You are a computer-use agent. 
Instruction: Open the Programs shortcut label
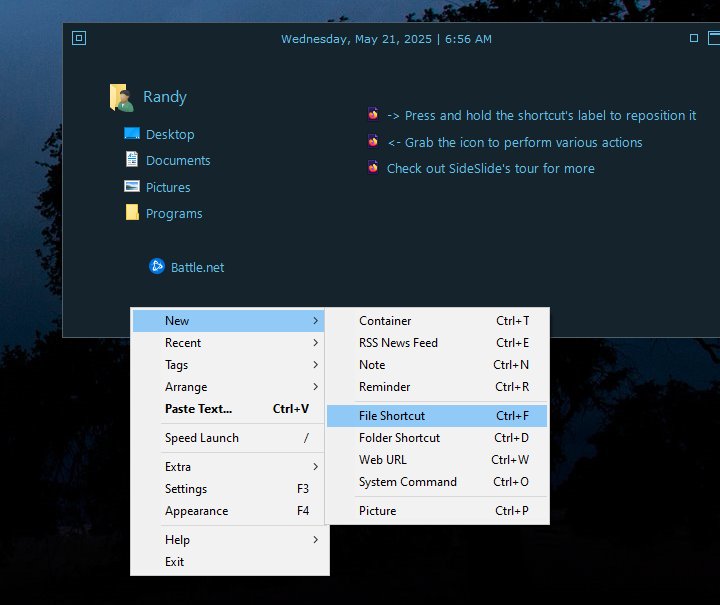[x=174, y=214]
